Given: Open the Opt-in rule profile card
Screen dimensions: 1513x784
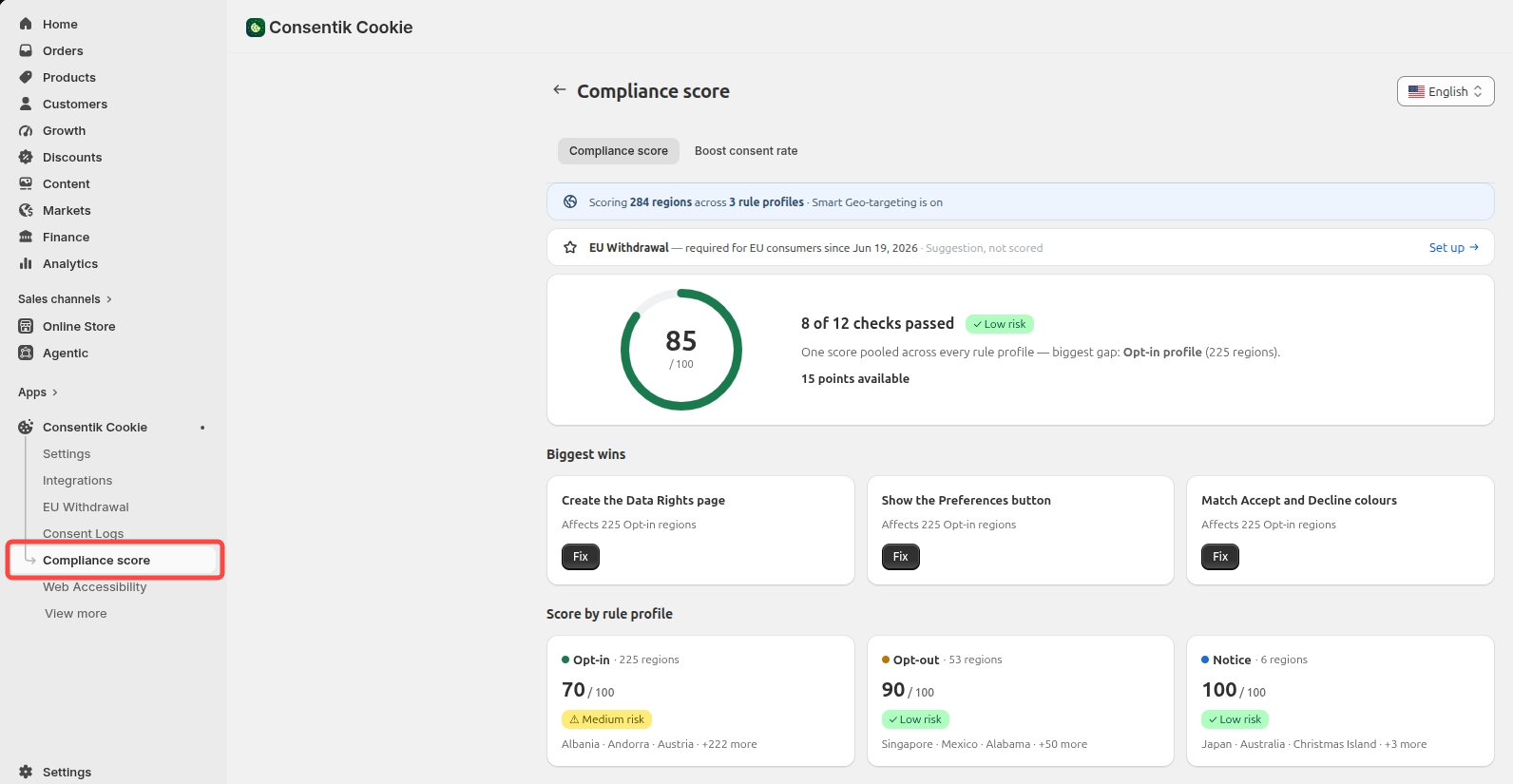Looking at the screenshot, I should pos(700,701).
